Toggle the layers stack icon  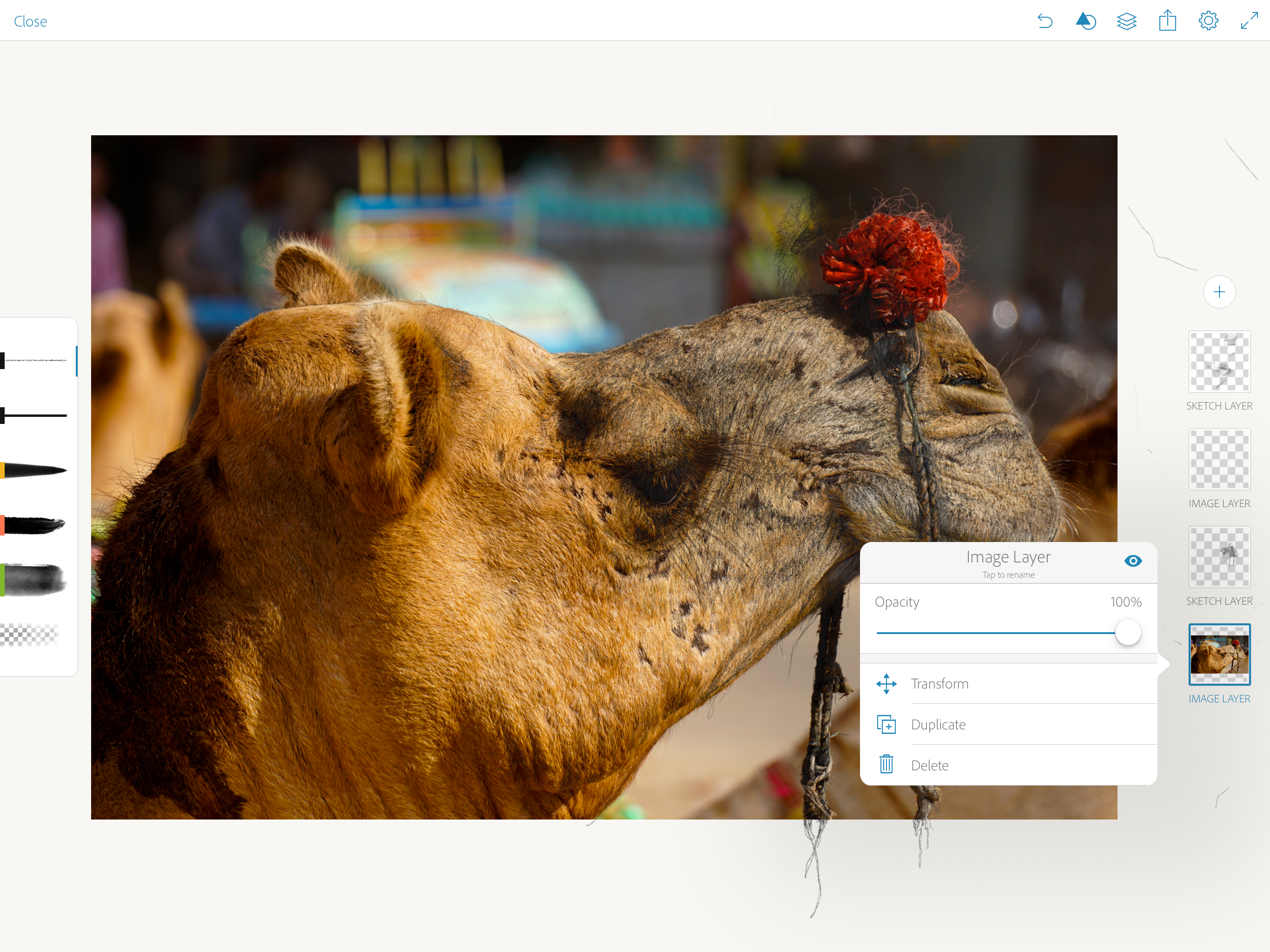[1126, 21]
